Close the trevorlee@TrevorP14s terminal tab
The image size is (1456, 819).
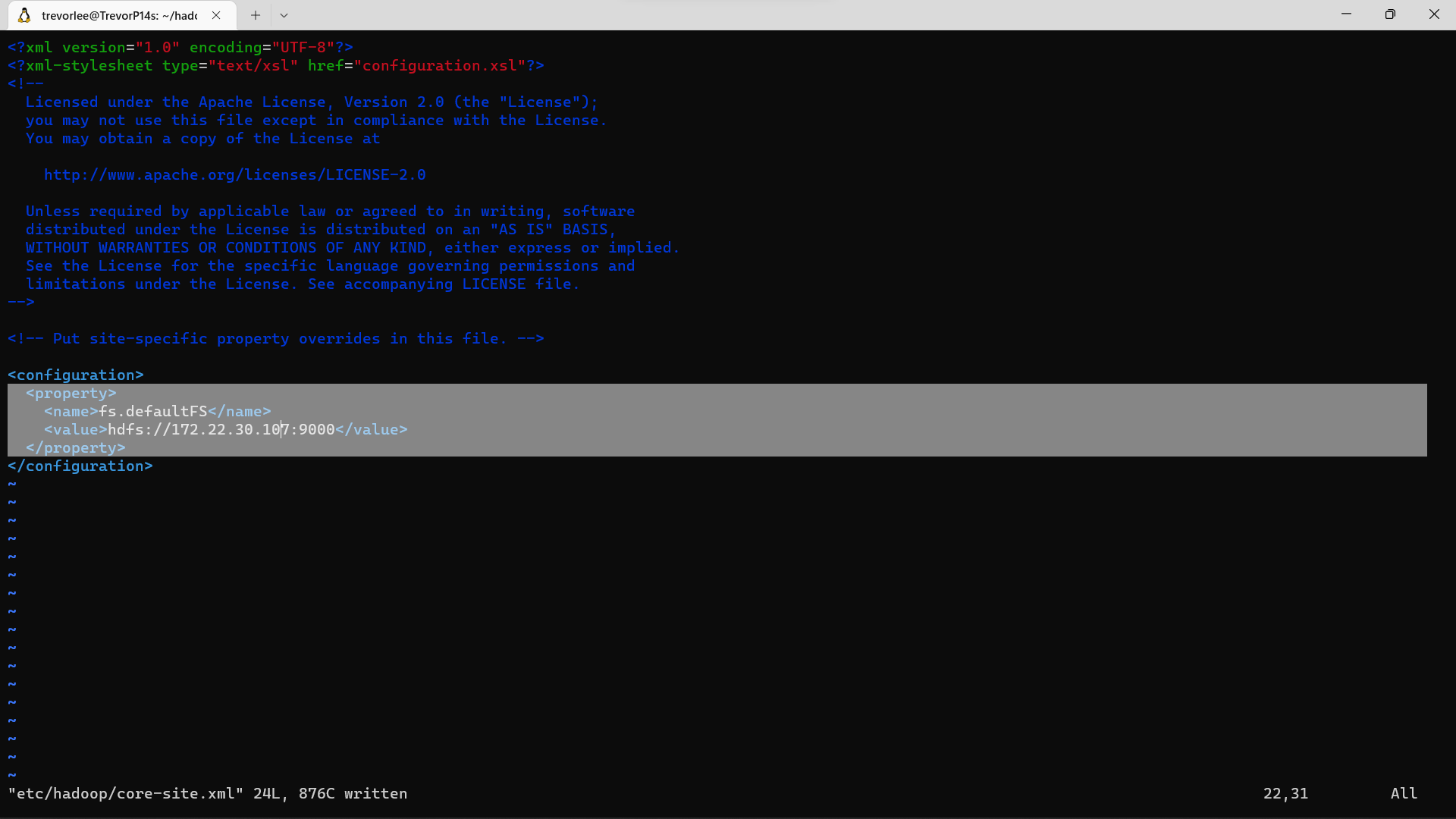[x=216, y=14]
